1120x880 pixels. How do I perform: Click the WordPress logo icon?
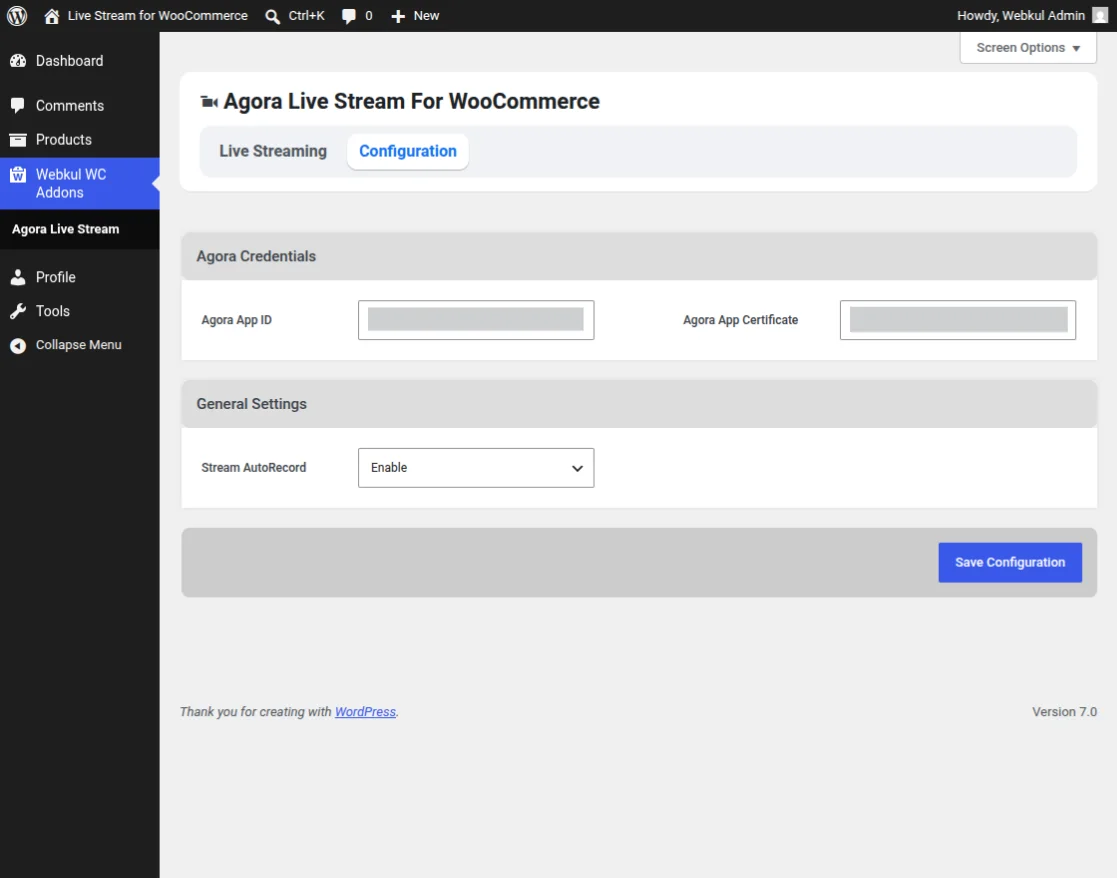point(17,16)
